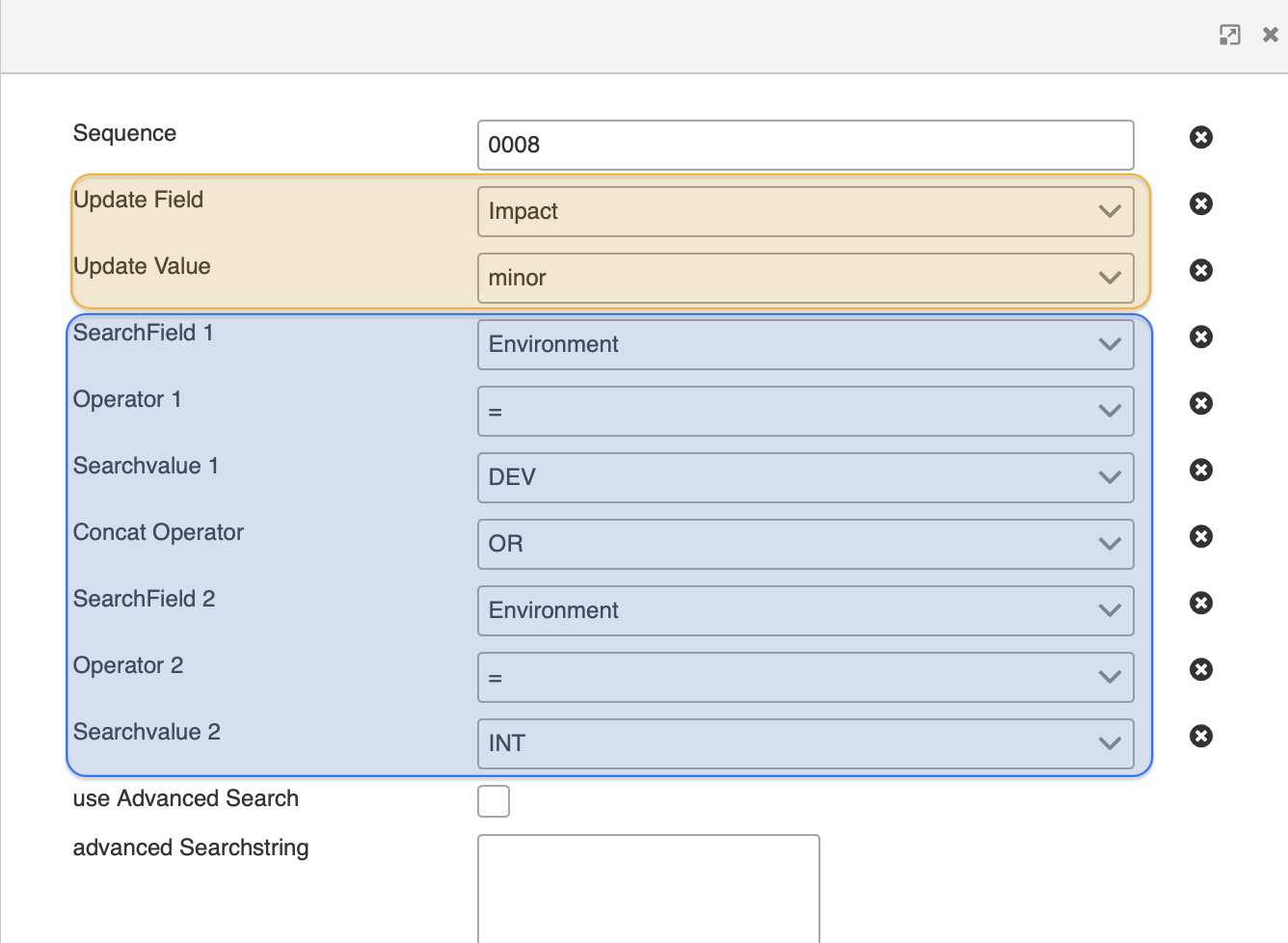Open the Operator 2 equals dropdown
1288x943 pixels.
[x=805, y=677]
